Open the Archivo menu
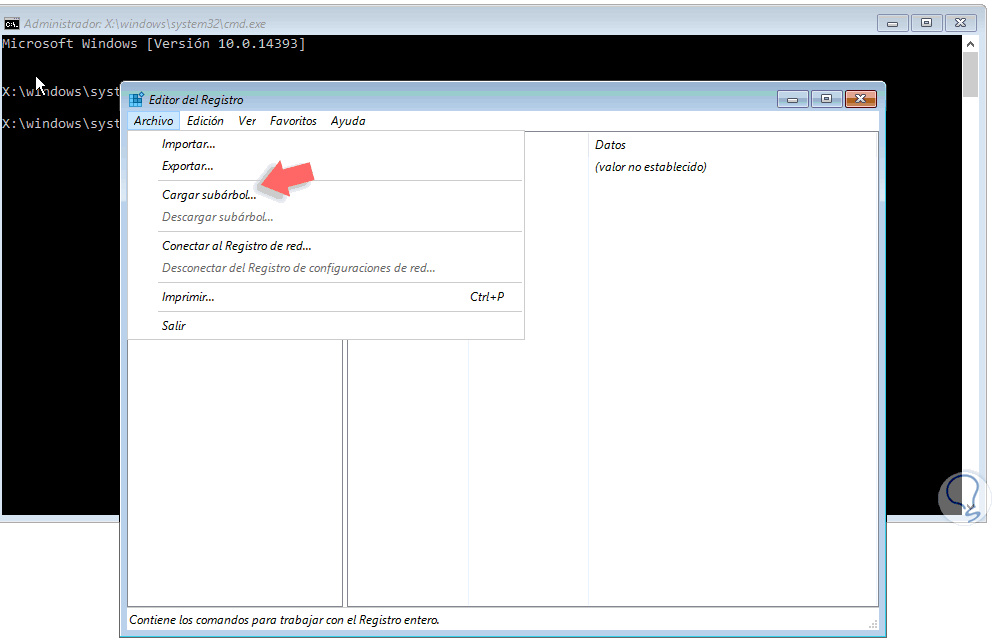 pyautogui.click(x=153, y=121)
